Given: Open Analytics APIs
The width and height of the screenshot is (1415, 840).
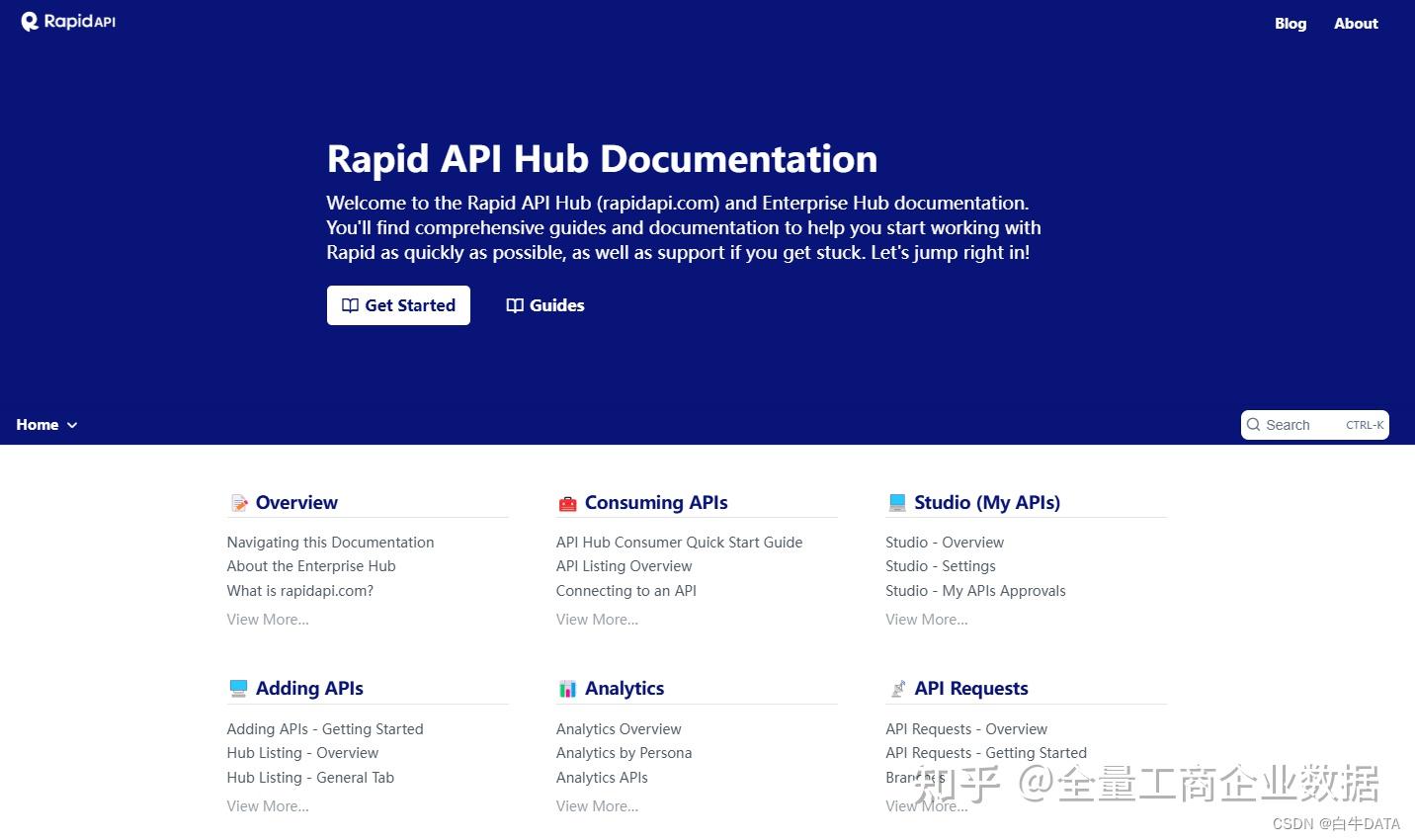Looking at the screenshot, I should (x=602, y=778).
